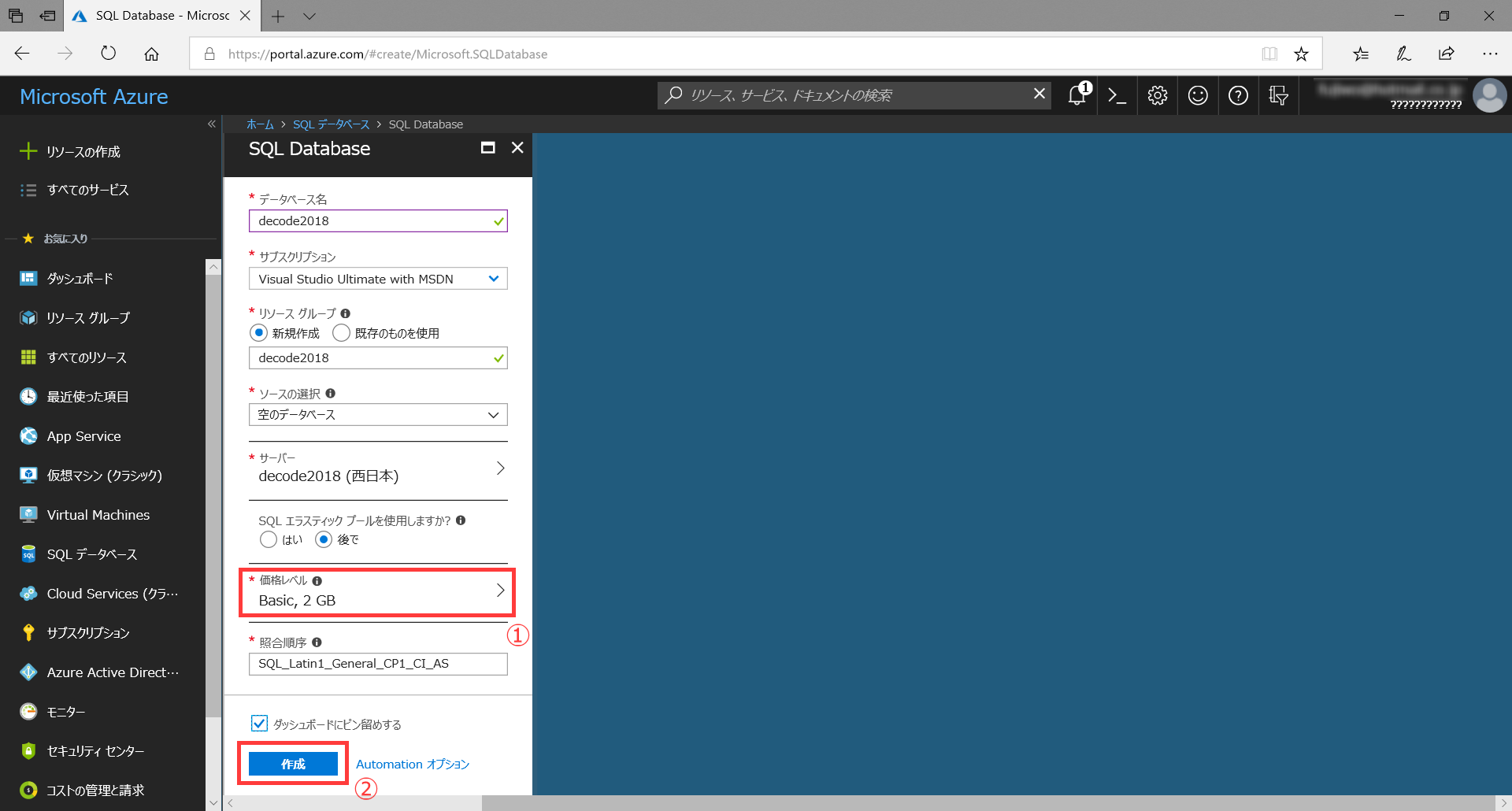Click the コストの管理と請求 icon
1512x811 pixels.
(28, 790)
